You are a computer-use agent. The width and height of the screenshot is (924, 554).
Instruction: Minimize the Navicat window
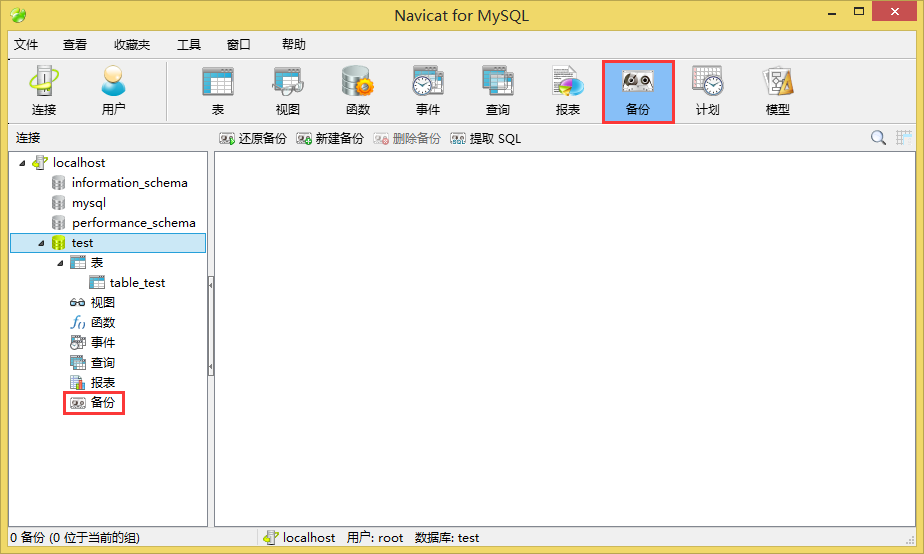click(x=832, y=12)
